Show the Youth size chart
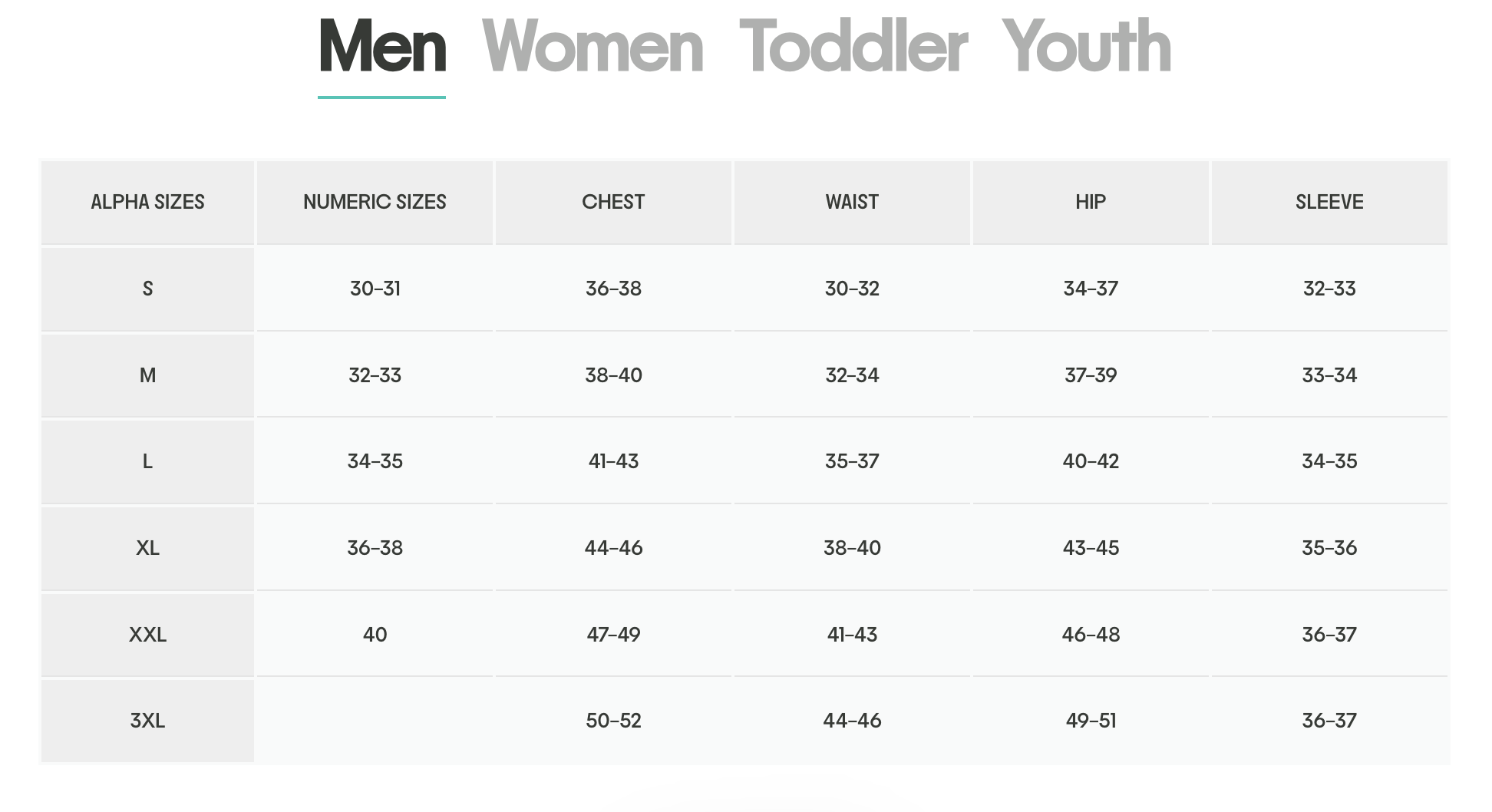This screenshot has height=812, width=1492. point(1086,48)
